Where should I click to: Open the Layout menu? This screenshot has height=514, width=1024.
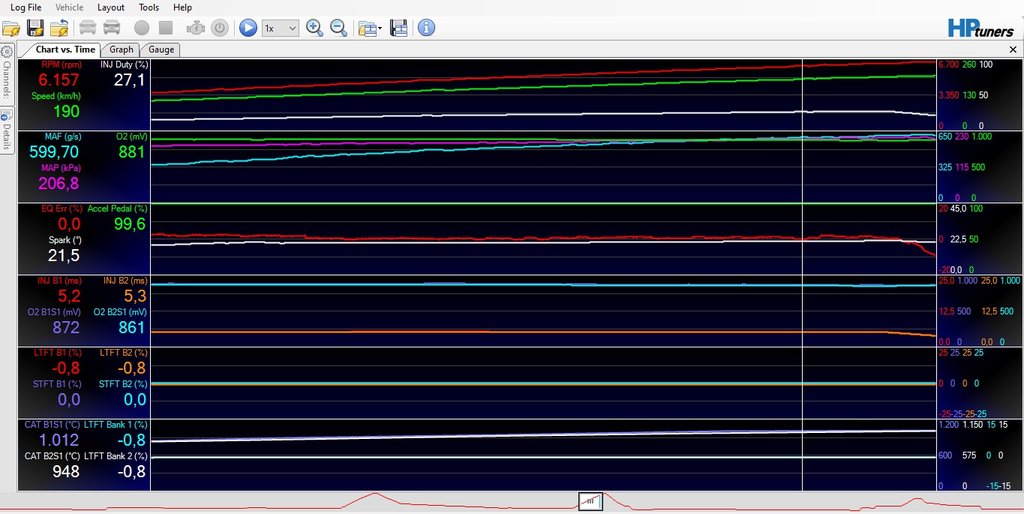[111, 7]
